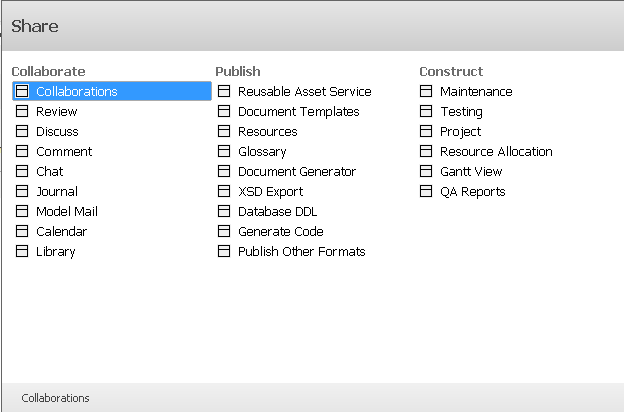624x412 pixels.
Task: Choose Document Templates under Publish
Action: [298, 112]
